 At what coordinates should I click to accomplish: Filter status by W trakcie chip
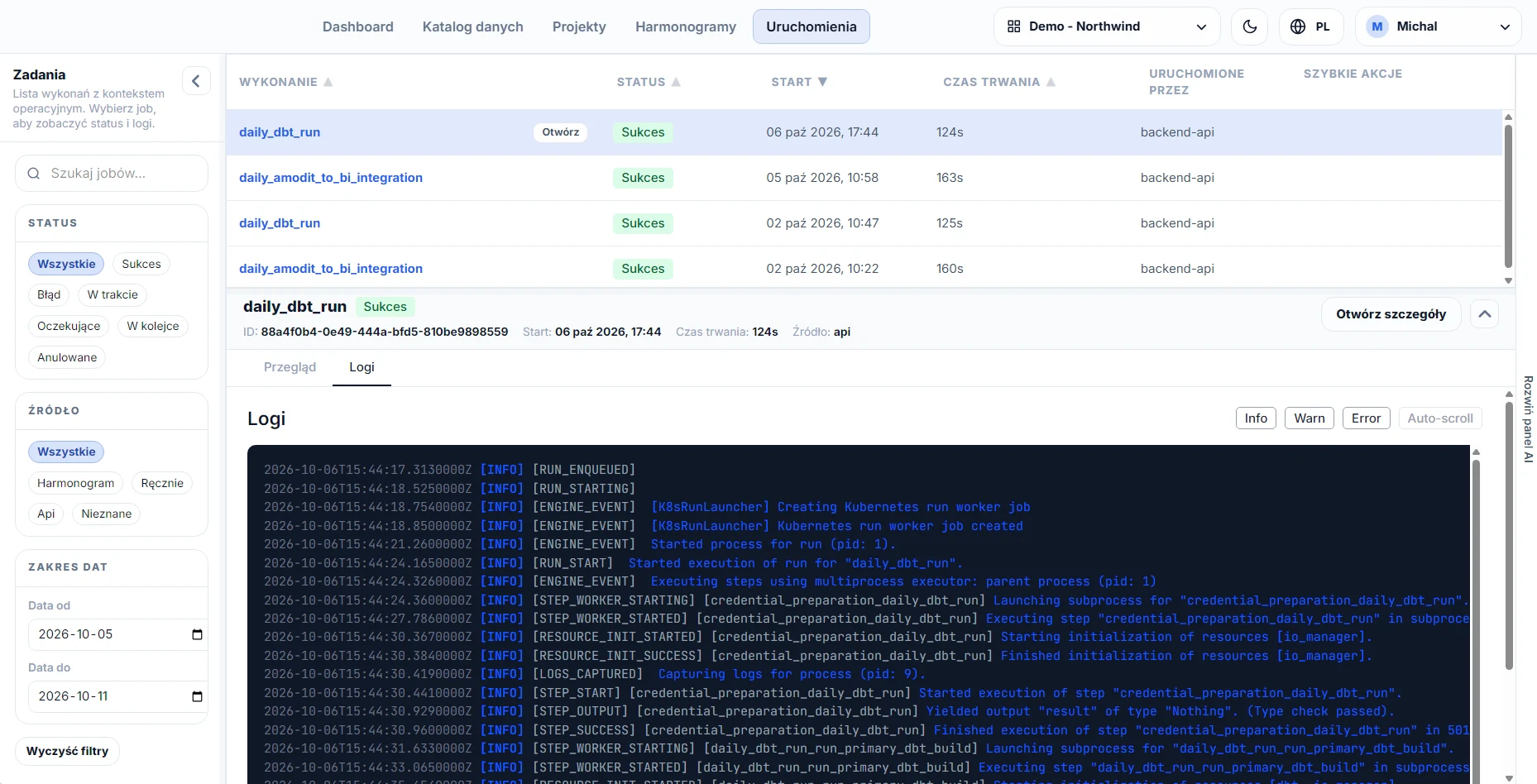click(113, 294)
